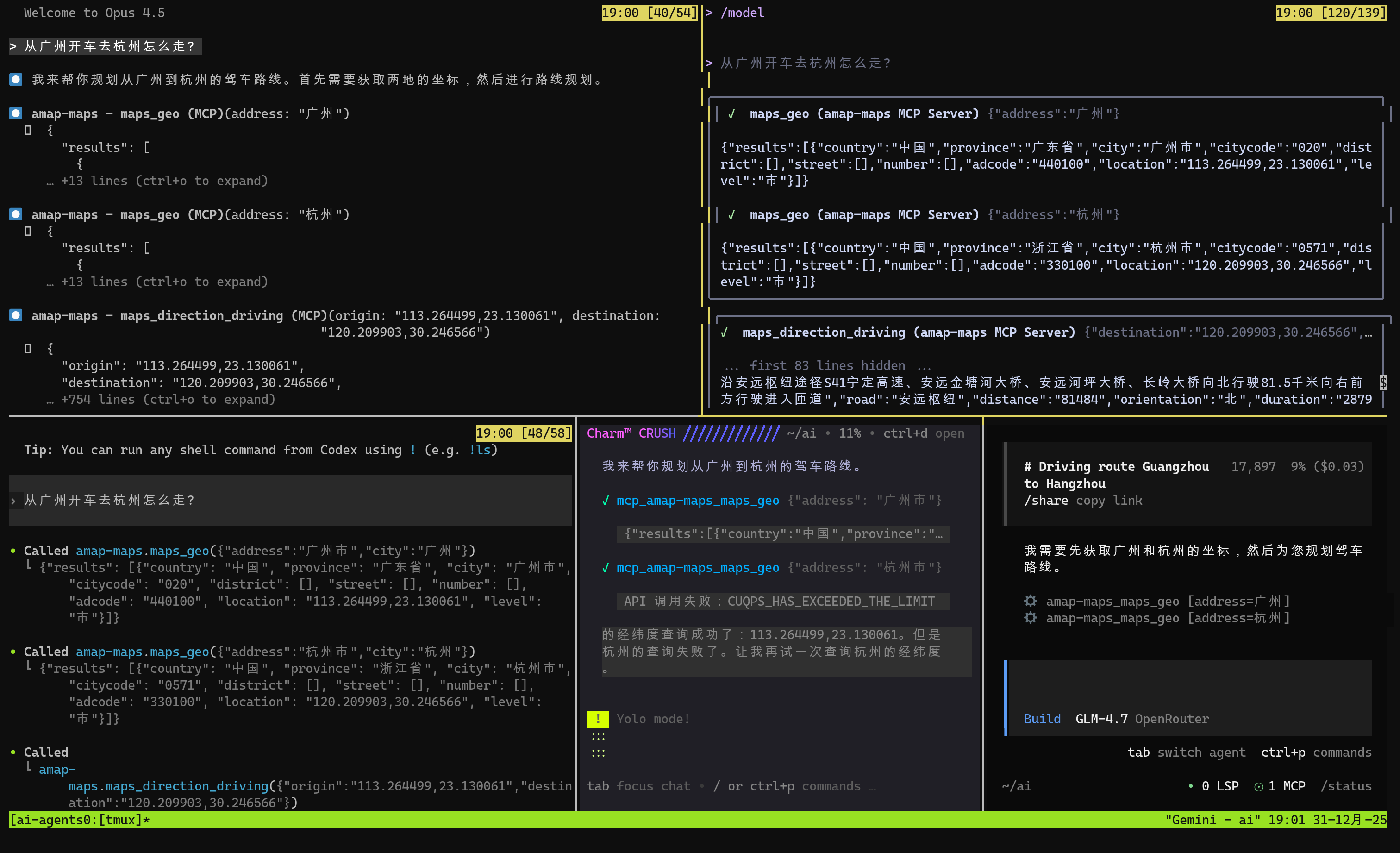Click the blue status bullet beside maps_direction_driving call
The image size is (1400, 853).
coord(16,315)
